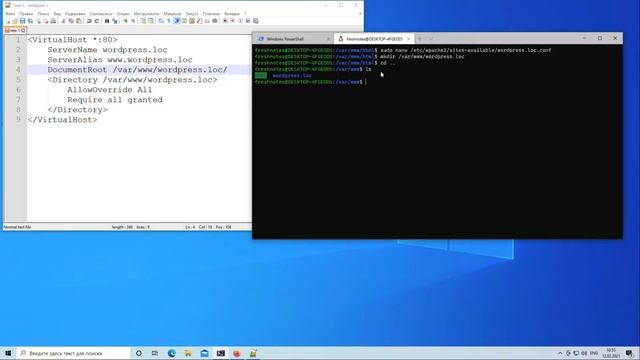Image resolution: width=640 pixels, height=360 pixels.
Task: Toggle synchronized horizontal scrolling icon
Action: (x=151, y=21)
